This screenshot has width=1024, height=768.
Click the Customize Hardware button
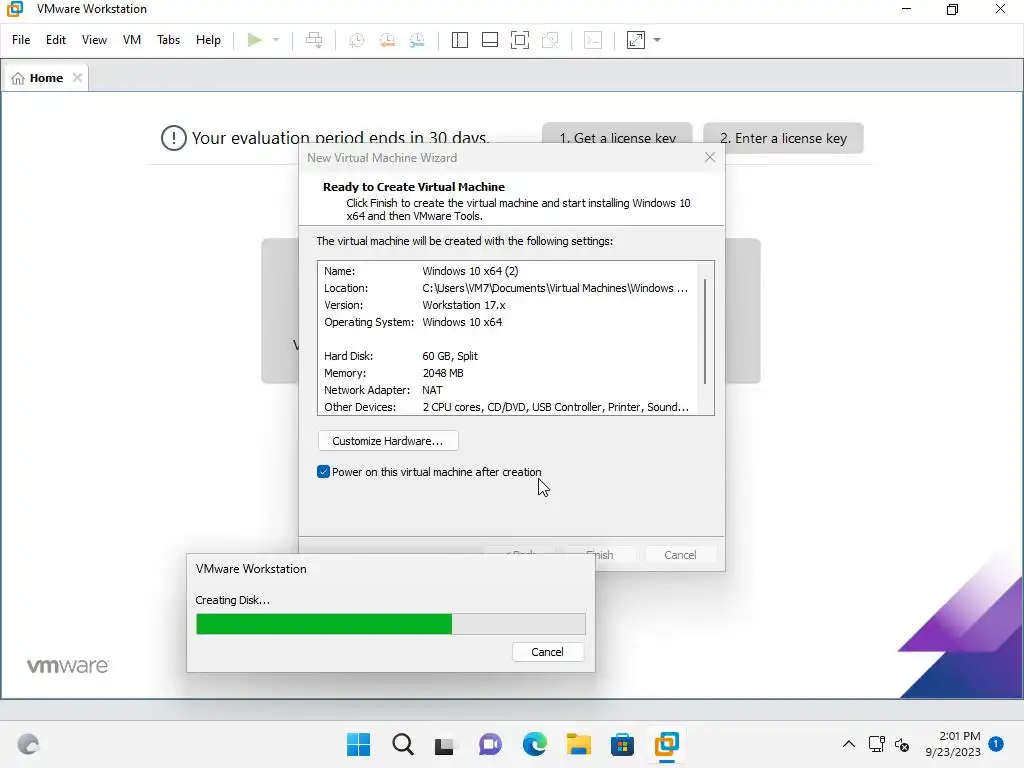388,441
